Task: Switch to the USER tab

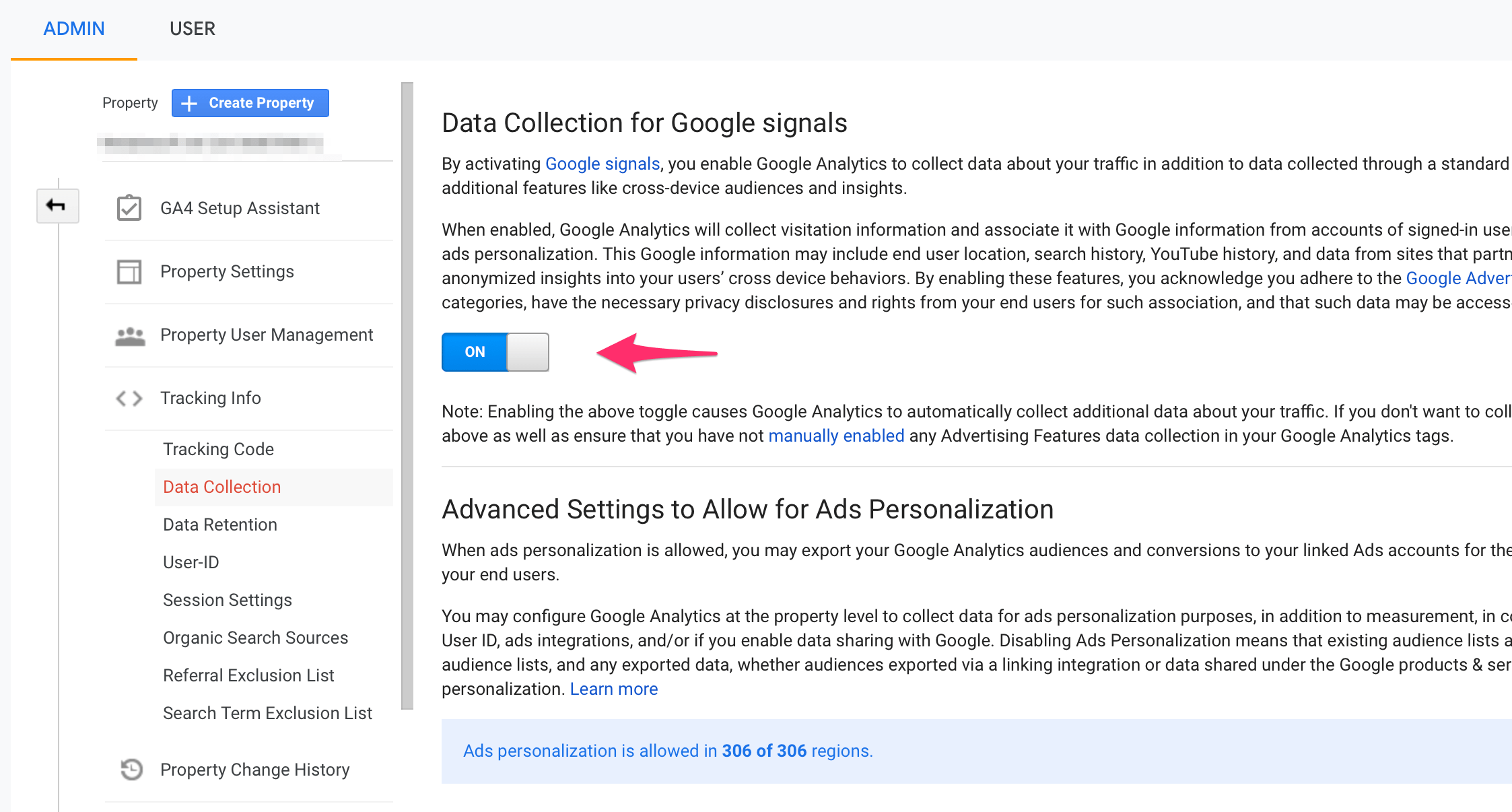Action: coord(192,29)
